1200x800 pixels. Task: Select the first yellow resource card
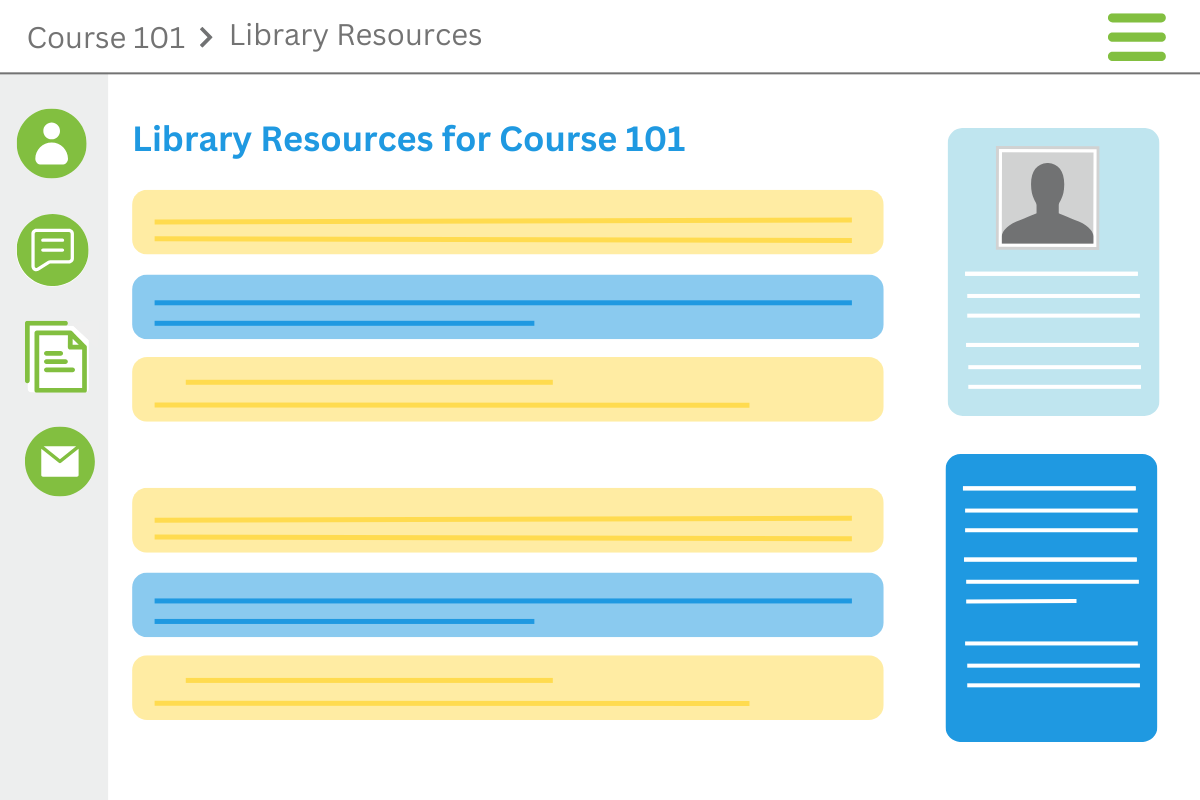pos(507,222)
